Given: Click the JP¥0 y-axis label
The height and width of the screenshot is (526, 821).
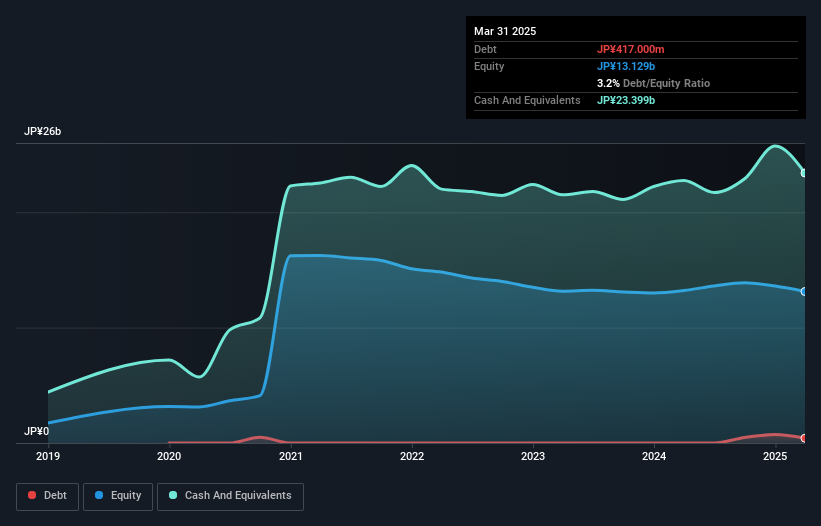Looking at the screenshot, I should (x=36, y=431).
